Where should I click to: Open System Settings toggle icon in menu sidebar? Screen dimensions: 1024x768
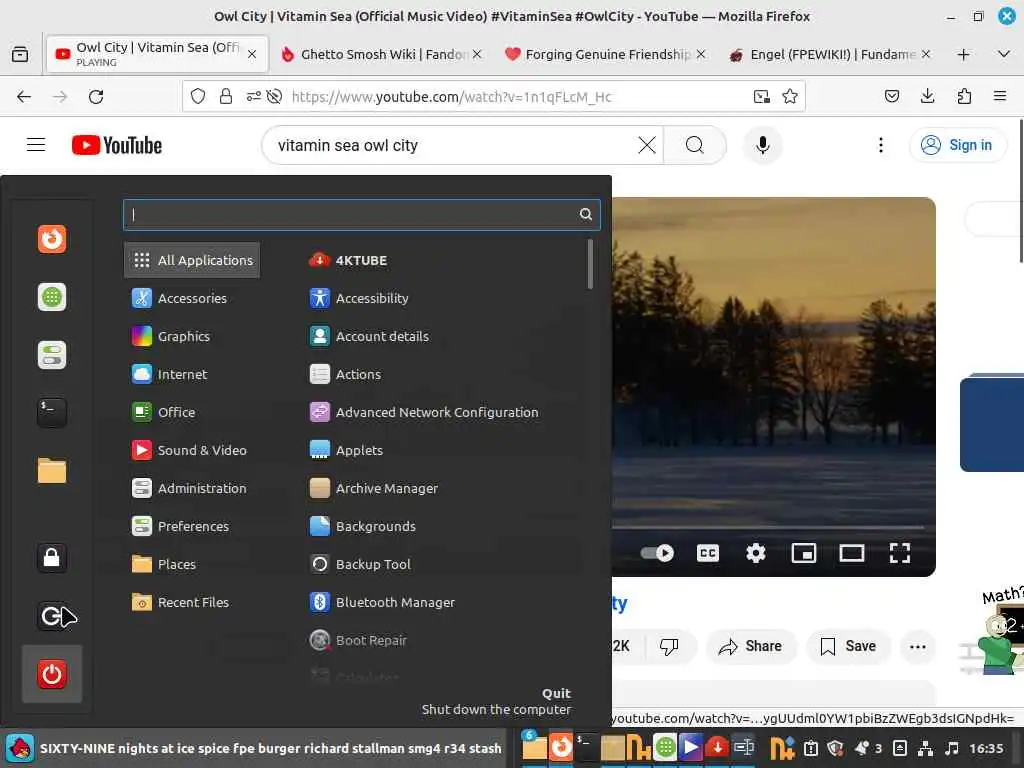(52, 355)
